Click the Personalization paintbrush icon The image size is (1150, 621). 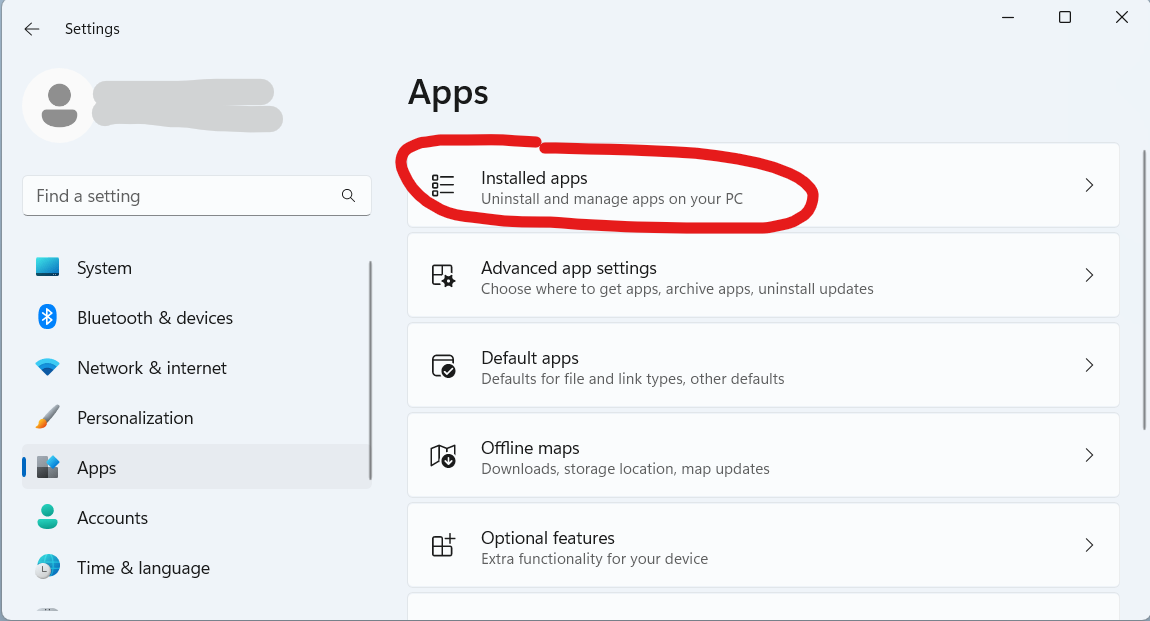pos(47,418)
